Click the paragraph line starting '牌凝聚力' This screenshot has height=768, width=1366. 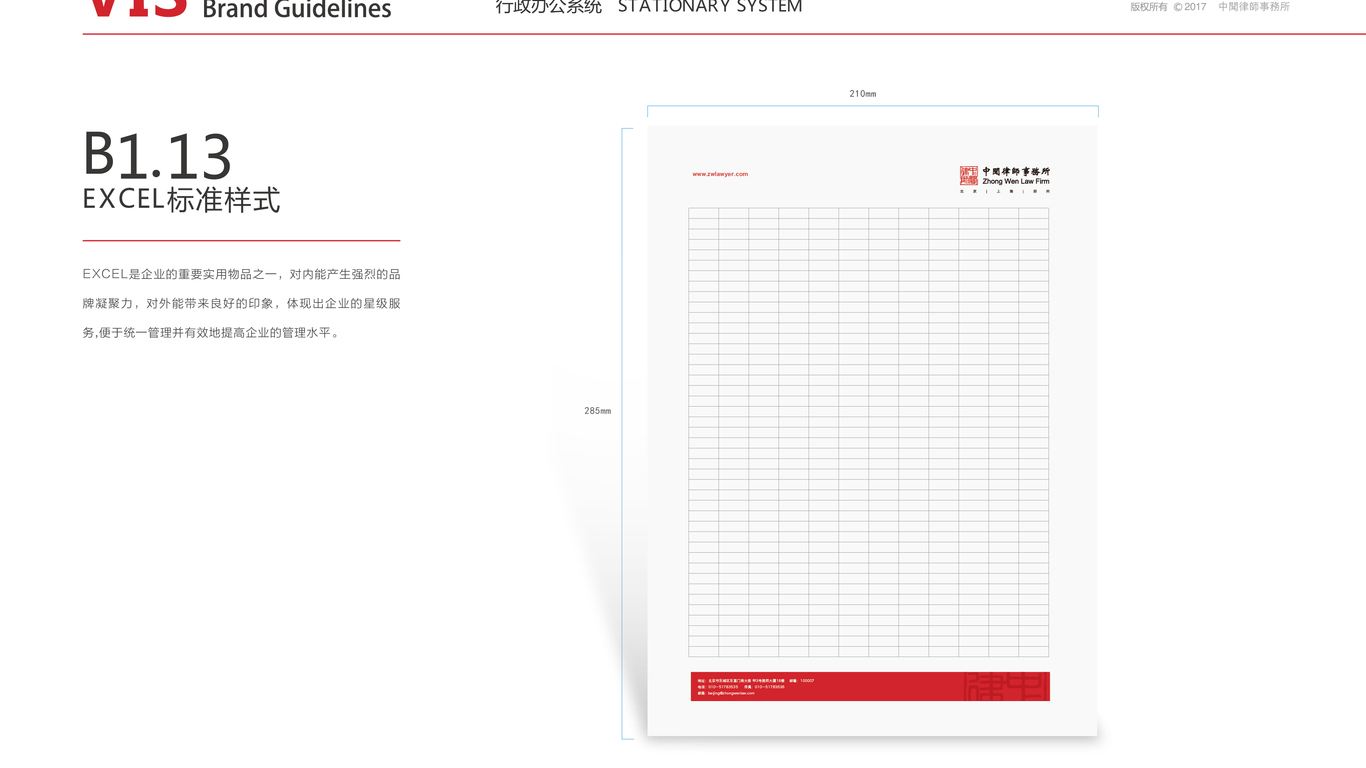[241, 303]
